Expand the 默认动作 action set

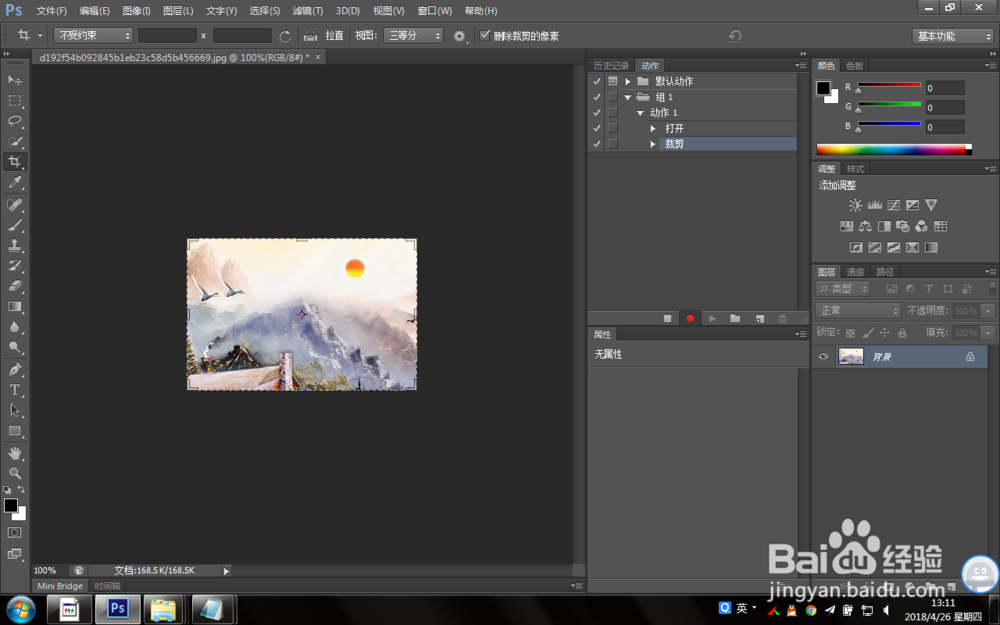628,81
